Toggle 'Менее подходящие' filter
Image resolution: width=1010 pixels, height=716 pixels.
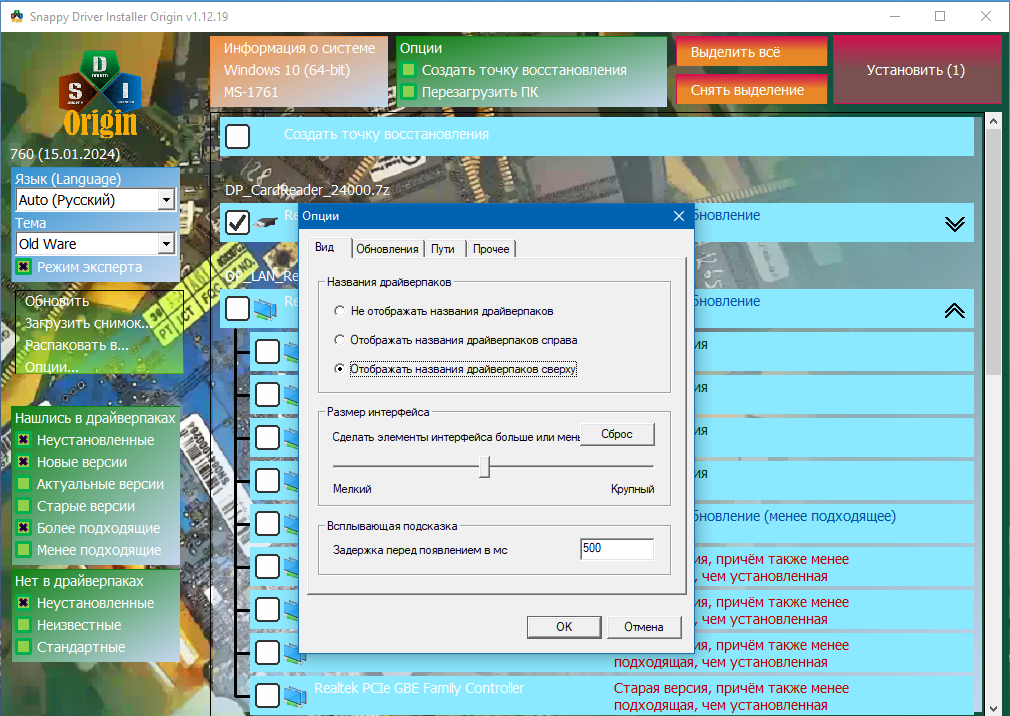(24, 549)
